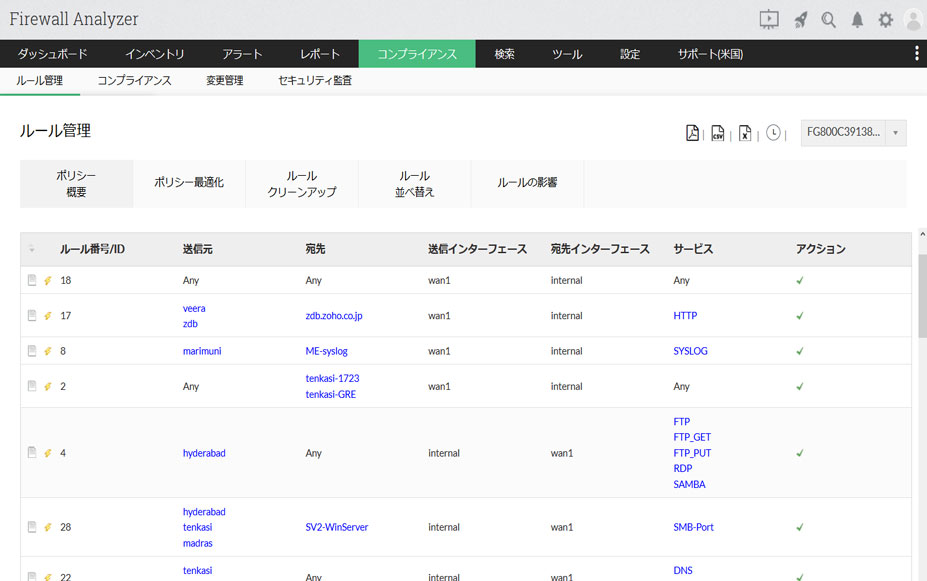Open the presentation mode screen icon
This screenshot has height=581, width=927.
(768, 19)
